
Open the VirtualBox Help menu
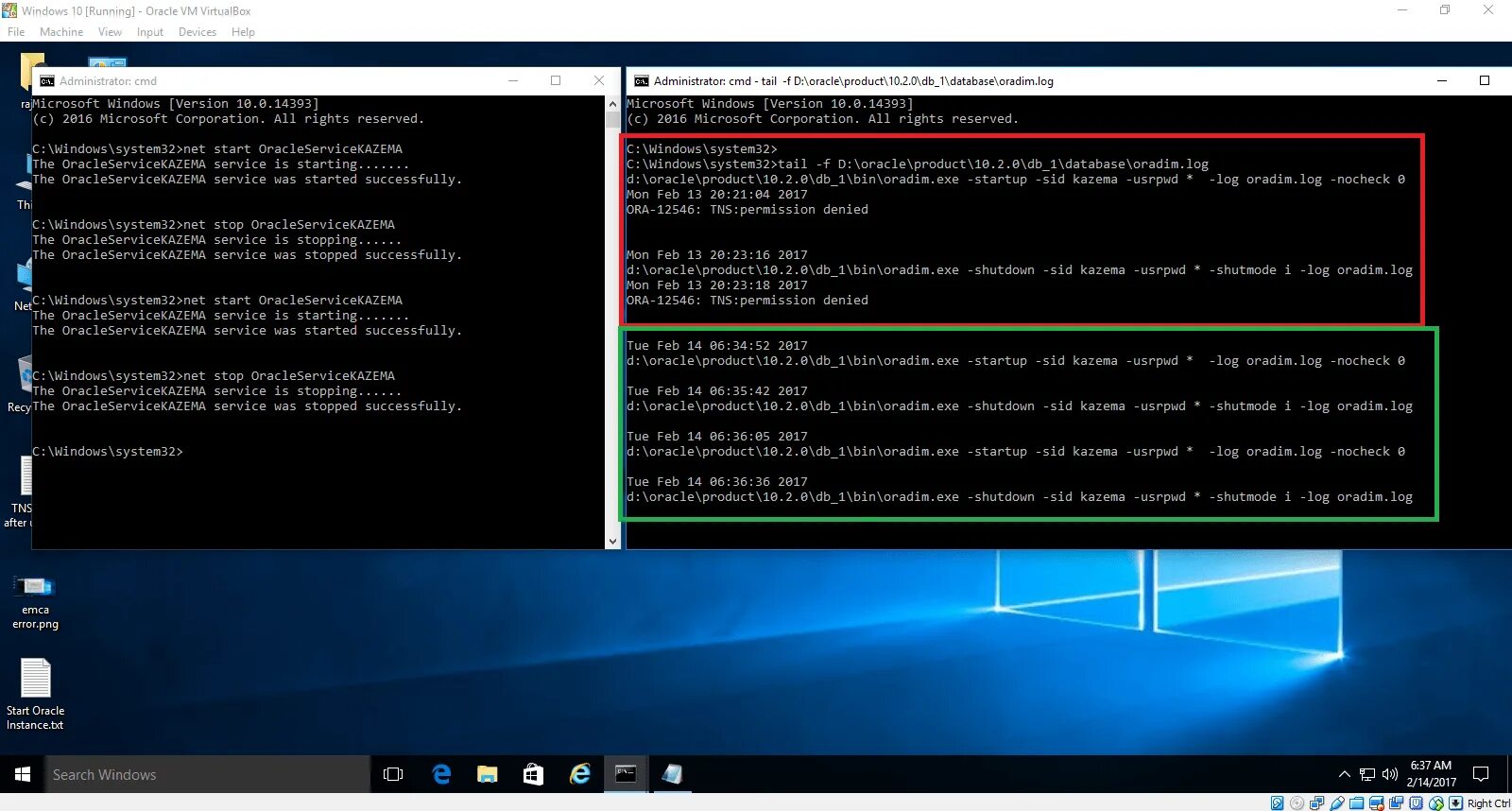click(x=243, y=32)
